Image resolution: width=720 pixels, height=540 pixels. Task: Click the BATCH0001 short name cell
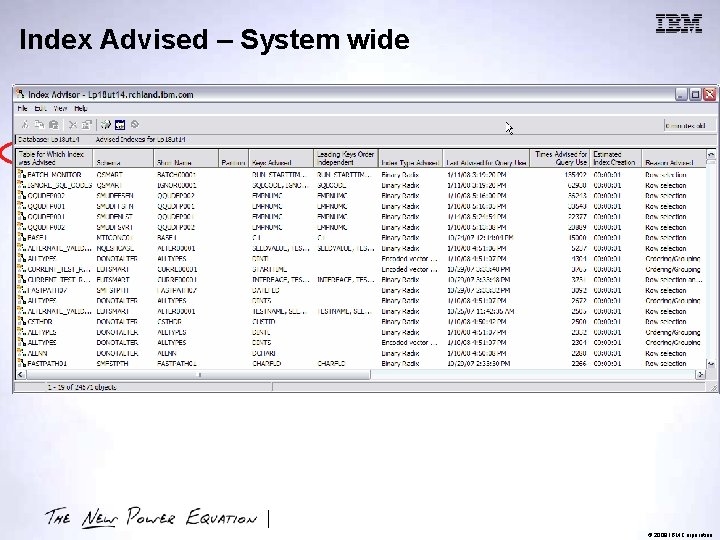point(176,174)
